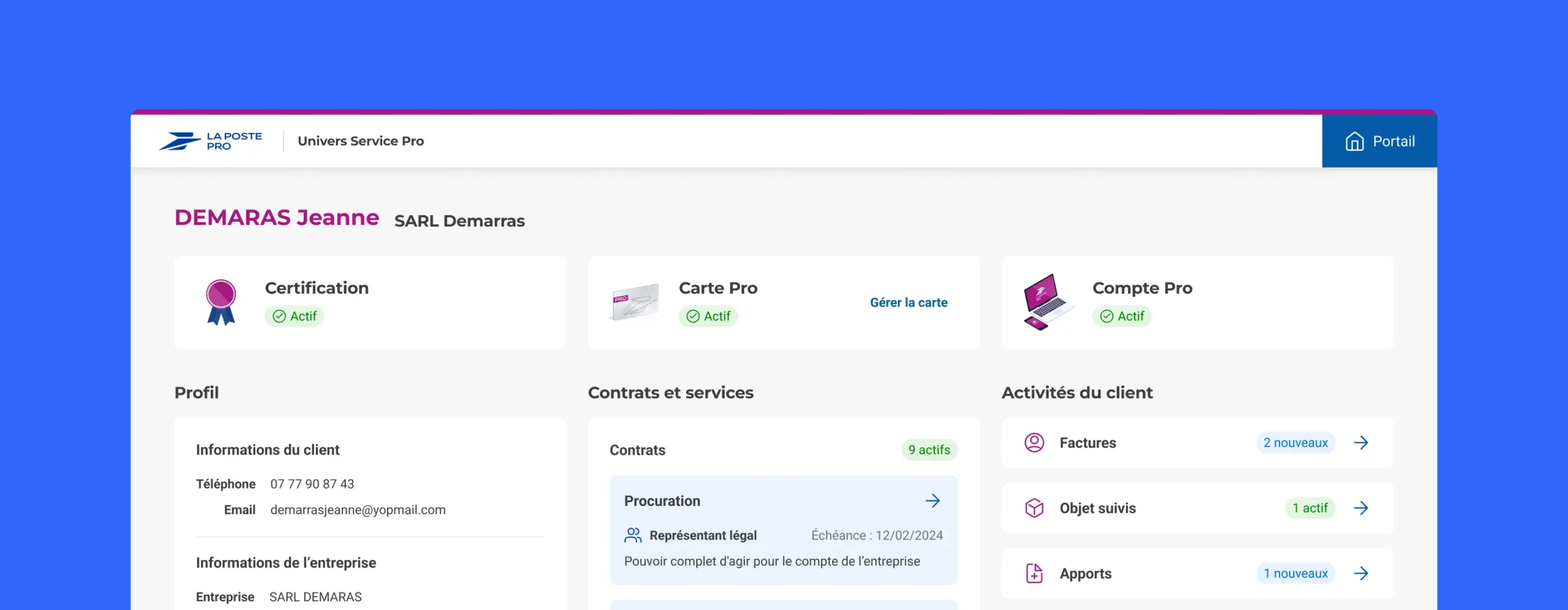
Task: Click the Informations du client heading
Action: point(268,450)
